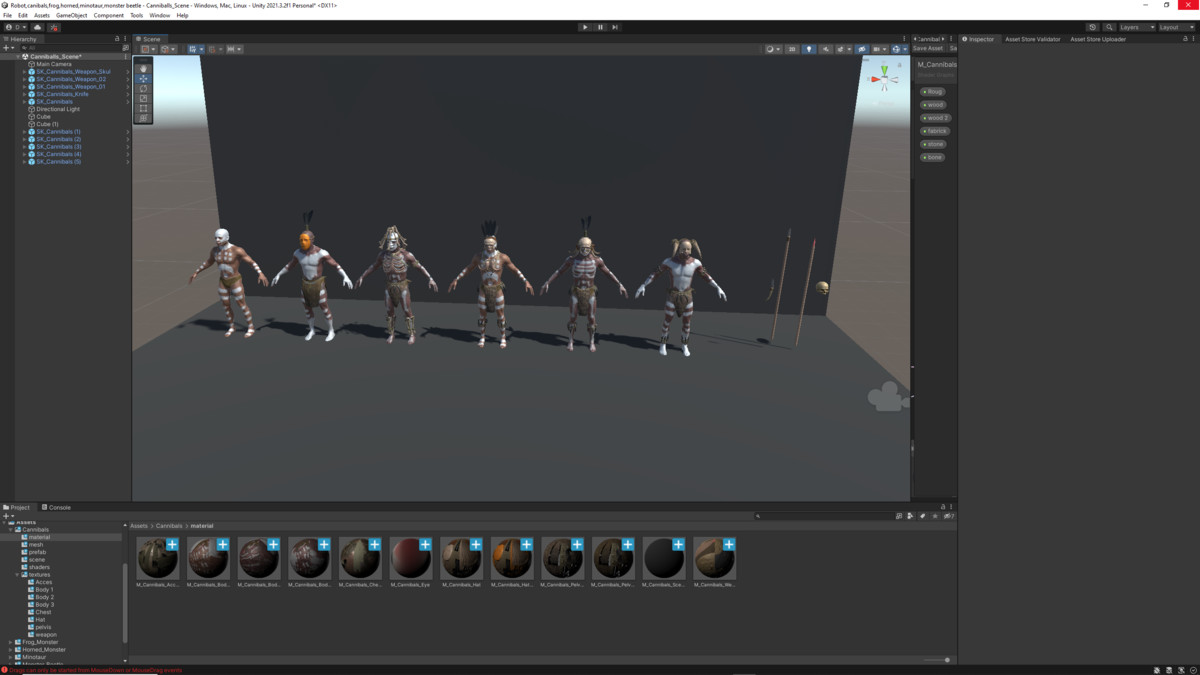
Task: Open the File menu
Action: coord(8,15)
